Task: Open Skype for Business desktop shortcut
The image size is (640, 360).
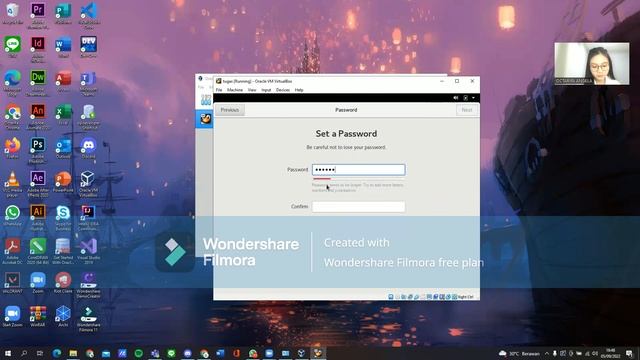Action: pyautogui.click(x=63, y=217)
